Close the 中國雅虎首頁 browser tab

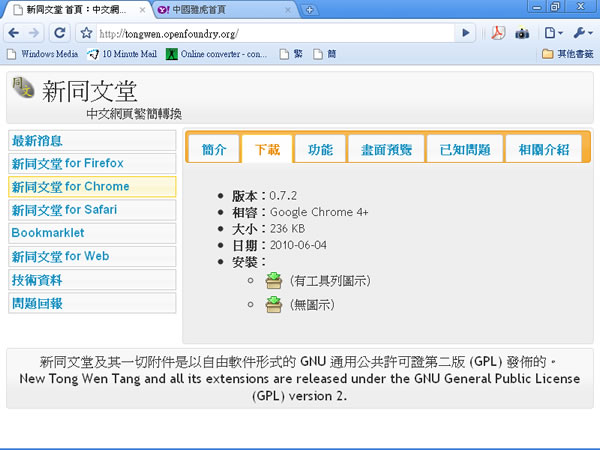[288, 10]
